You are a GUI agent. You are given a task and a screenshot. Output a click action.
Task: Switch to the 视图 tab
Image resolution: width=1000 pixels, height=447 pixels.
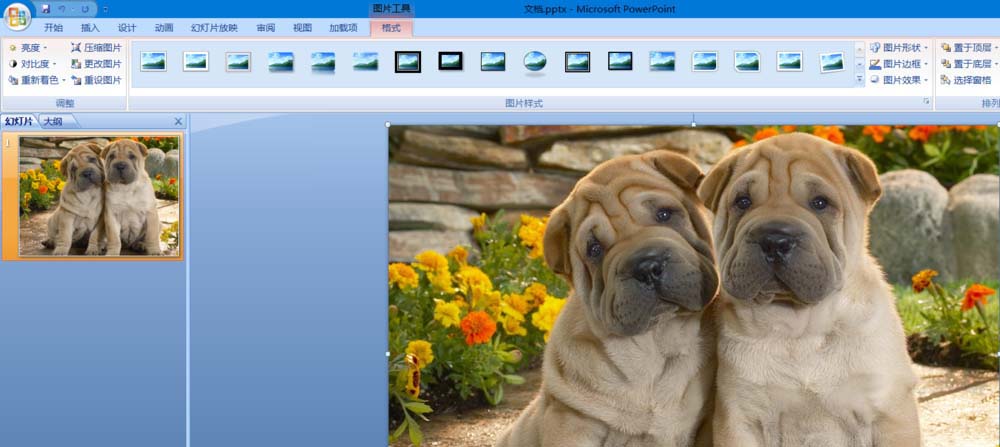[x=302, y=27]
